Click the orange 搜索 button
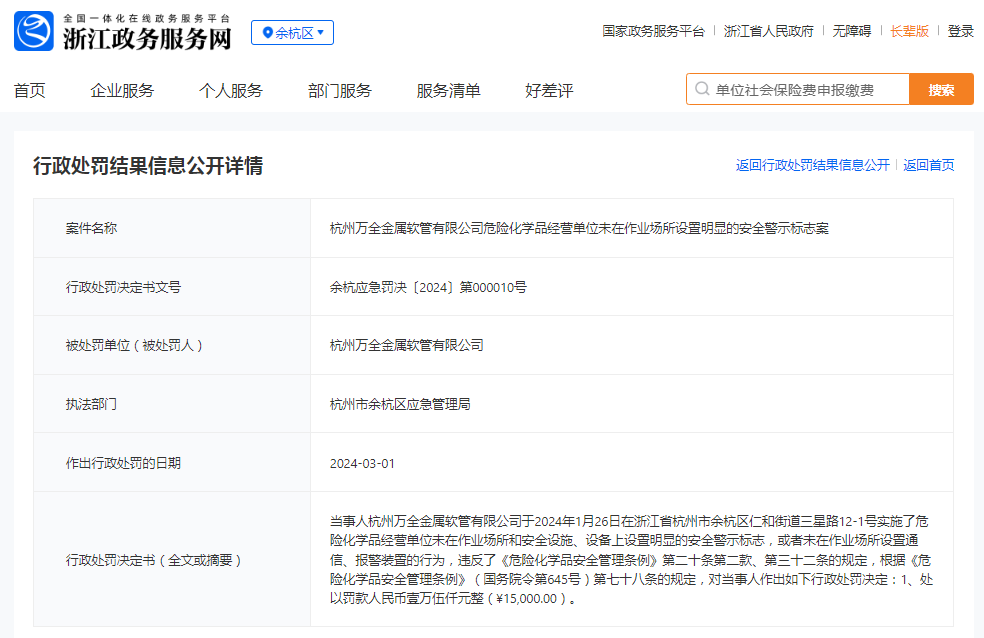This screenshot has height=638, width=984. click(941, 89)
